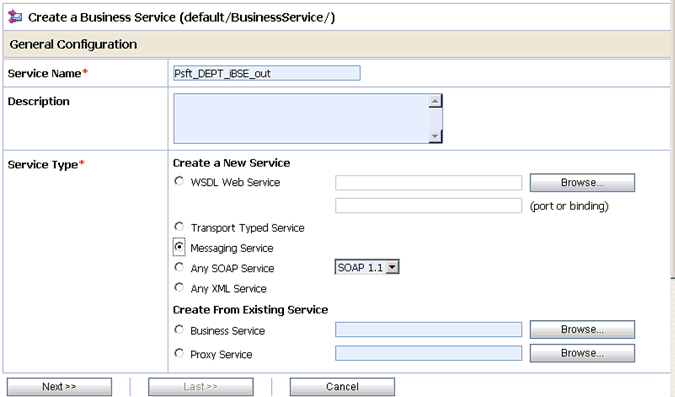The height and width of the screenshot is (397, 675).
Task: Cancel the business service creation
Action: pos(342,387)
